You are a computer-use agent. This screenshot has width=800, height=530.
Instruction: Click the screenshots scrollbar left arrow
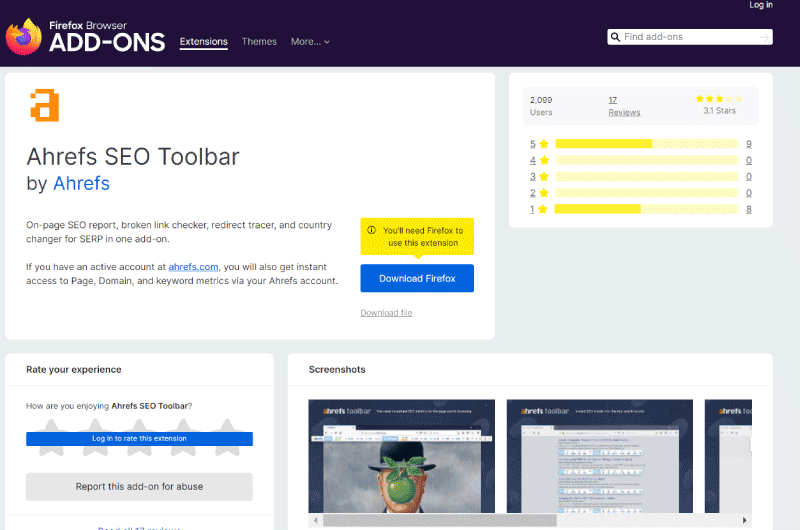point(316,520)
